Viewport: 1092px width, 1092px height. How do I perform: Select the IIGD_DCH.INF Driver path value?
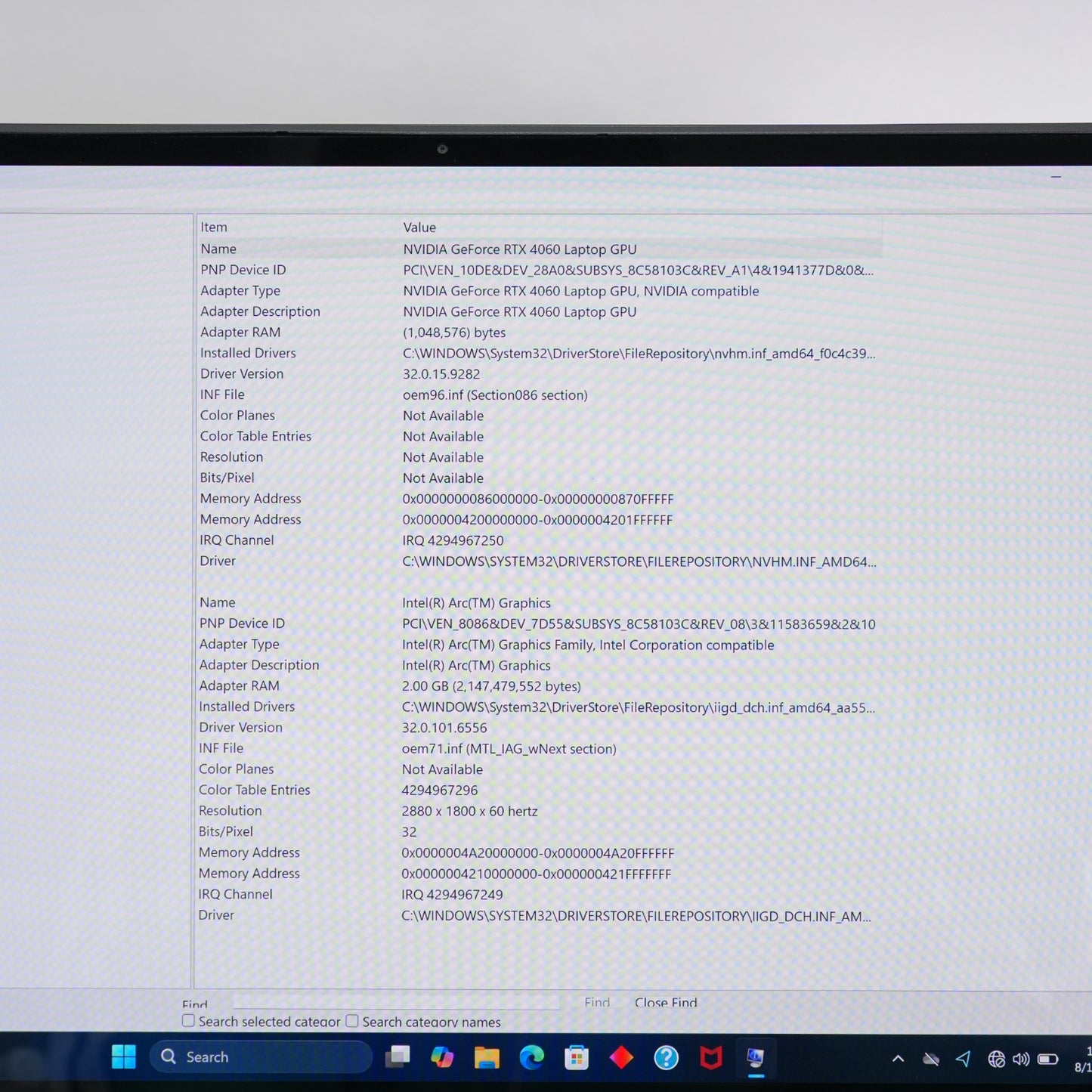pyautogui.click(x=636, y=917)
